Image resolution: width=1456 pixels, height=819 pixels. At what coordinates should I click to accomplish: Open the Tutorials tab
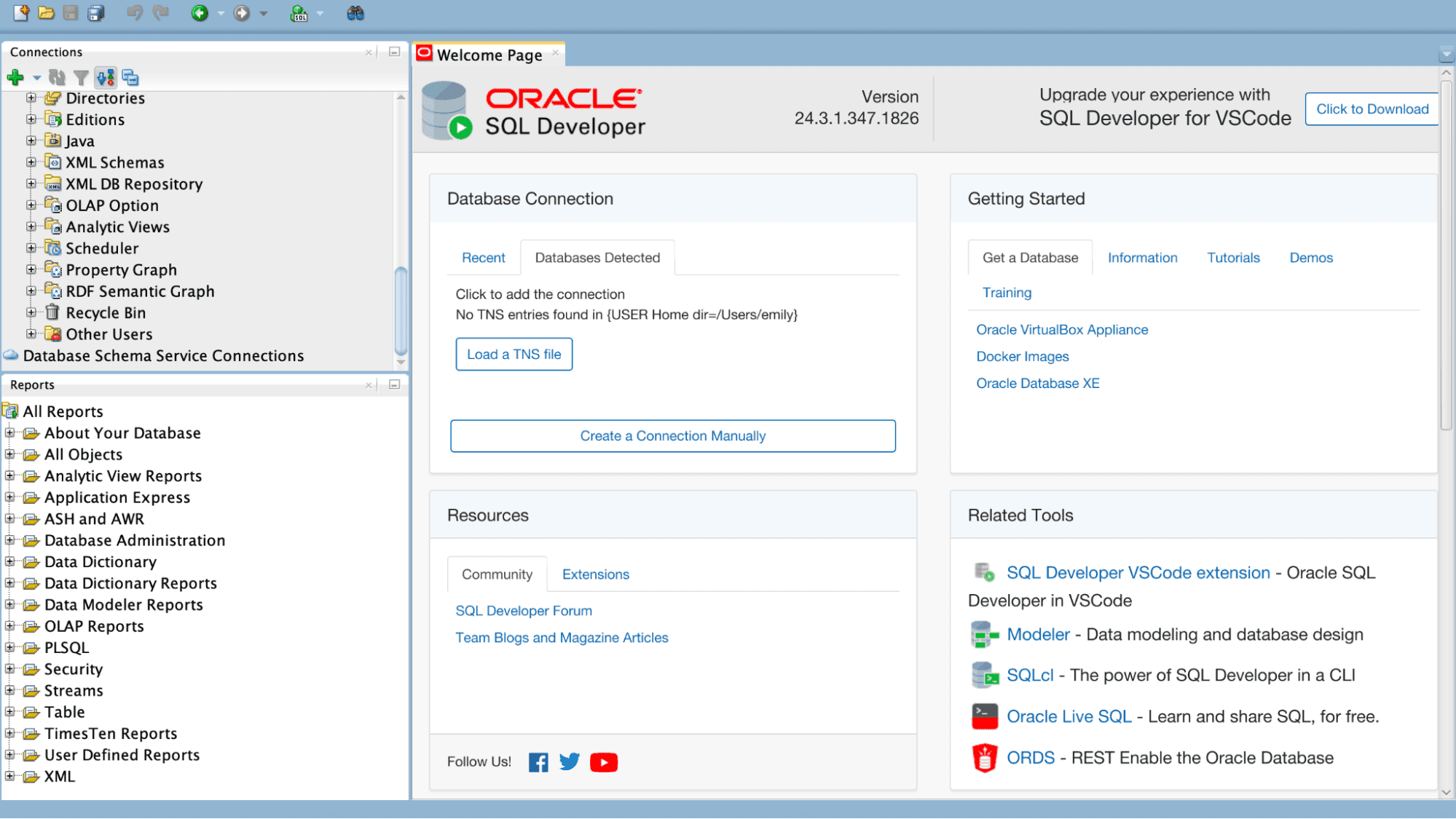click(x=1233, y=258)
